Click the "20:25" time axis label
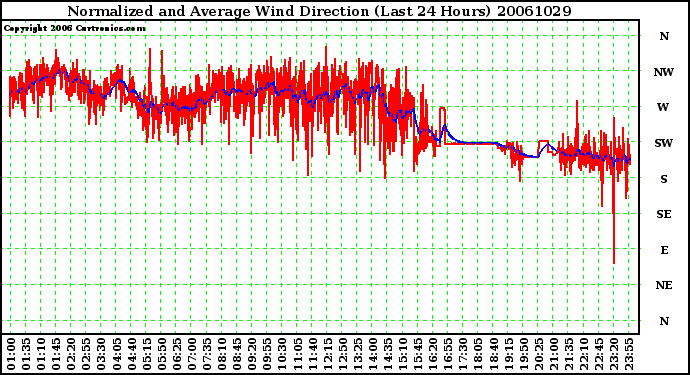Viewport: 690px width, 375px height. (x=539, y=354)
